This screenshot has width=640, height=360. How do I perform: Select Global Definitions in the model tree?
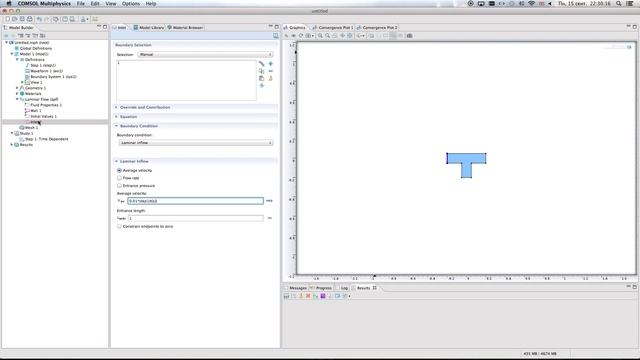tap(36, 48)
